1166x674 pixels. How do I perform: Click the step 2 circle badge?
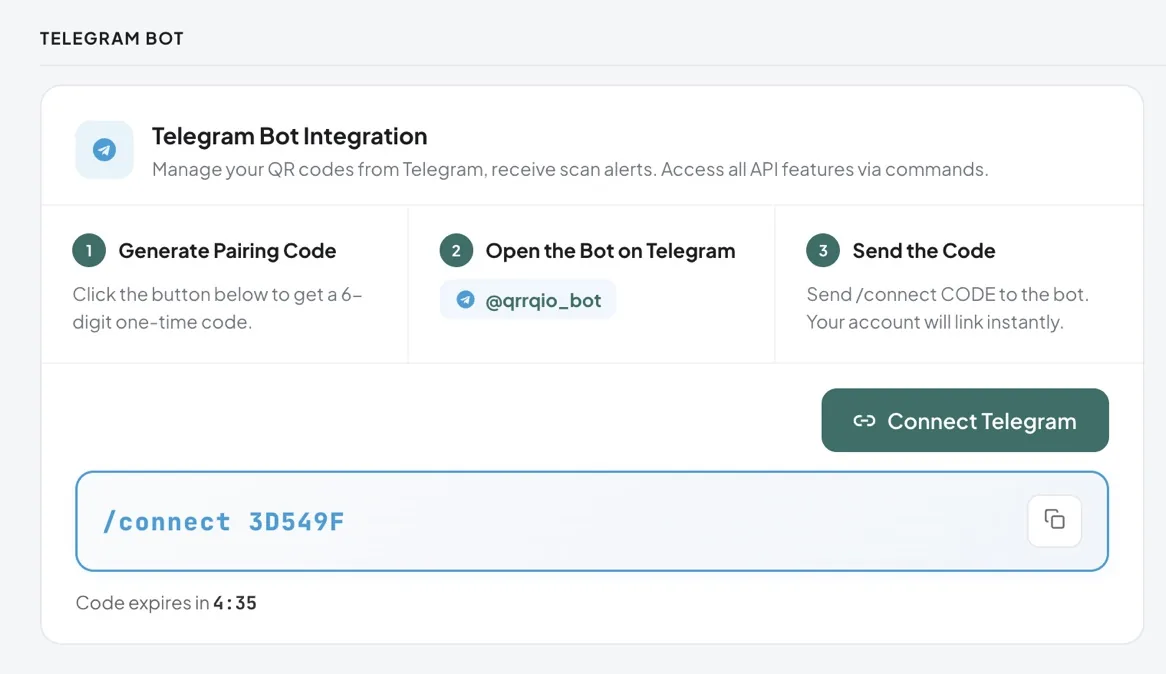[x=456, y=251]
